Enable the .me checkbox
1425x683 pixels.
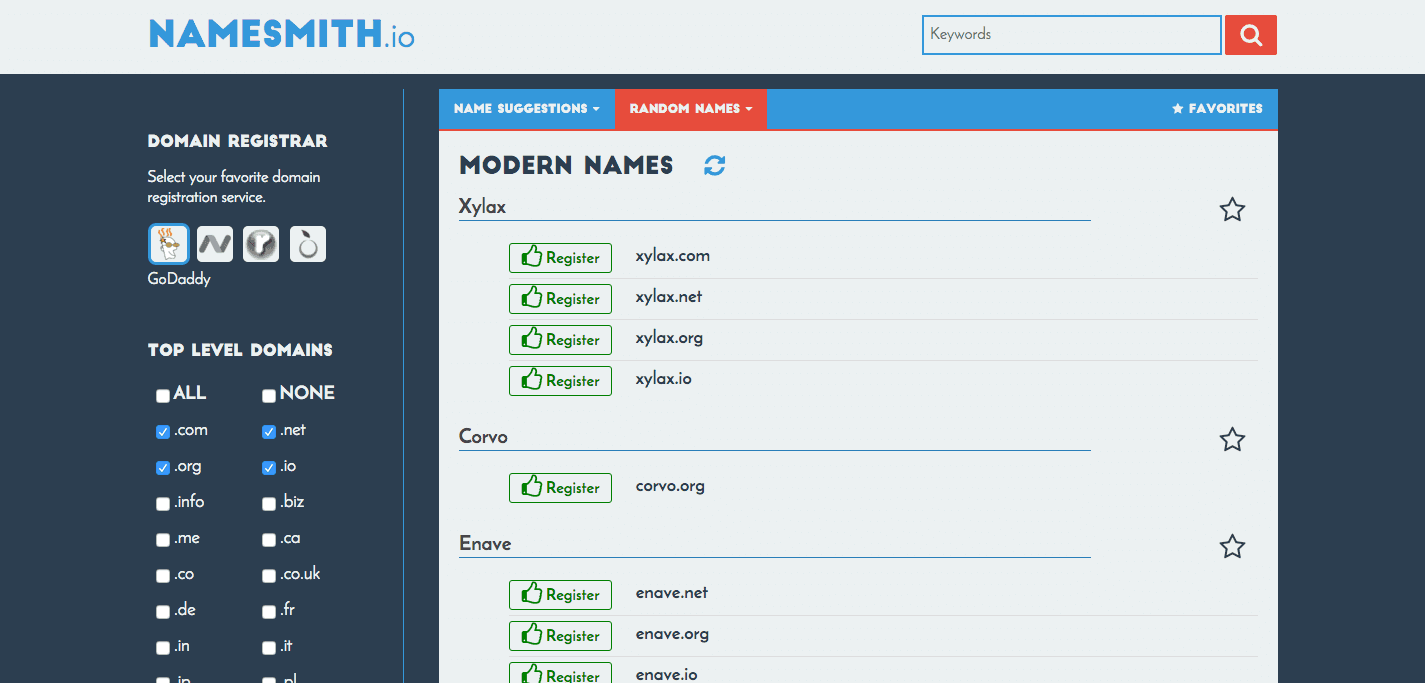(163, 540)
